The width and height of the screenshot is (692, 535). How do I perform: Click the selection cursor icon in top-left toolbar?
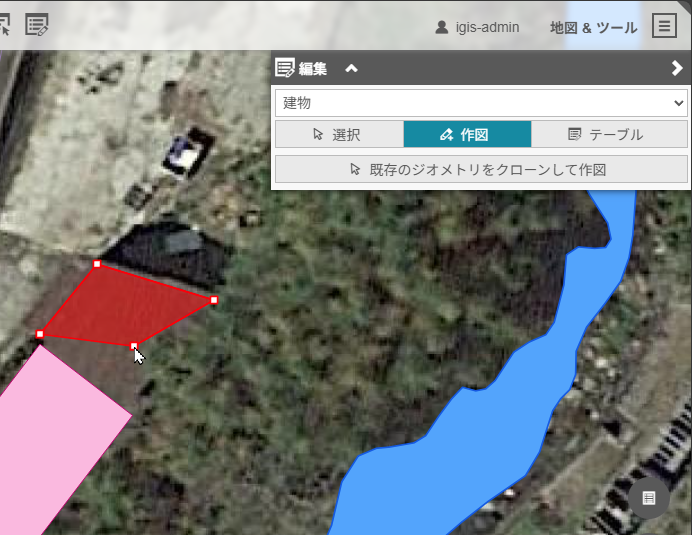tap(4, 25)
